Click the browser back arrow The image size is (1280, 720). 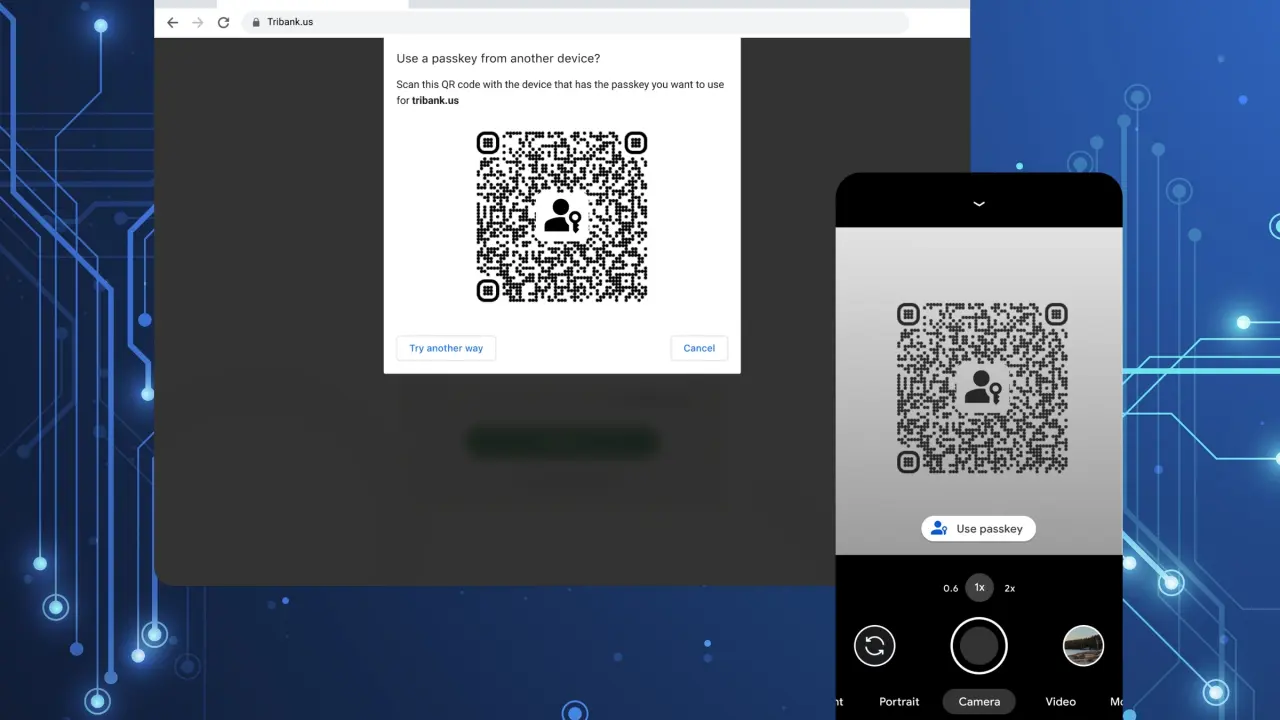pyautogui.click(x=173, y=22)
